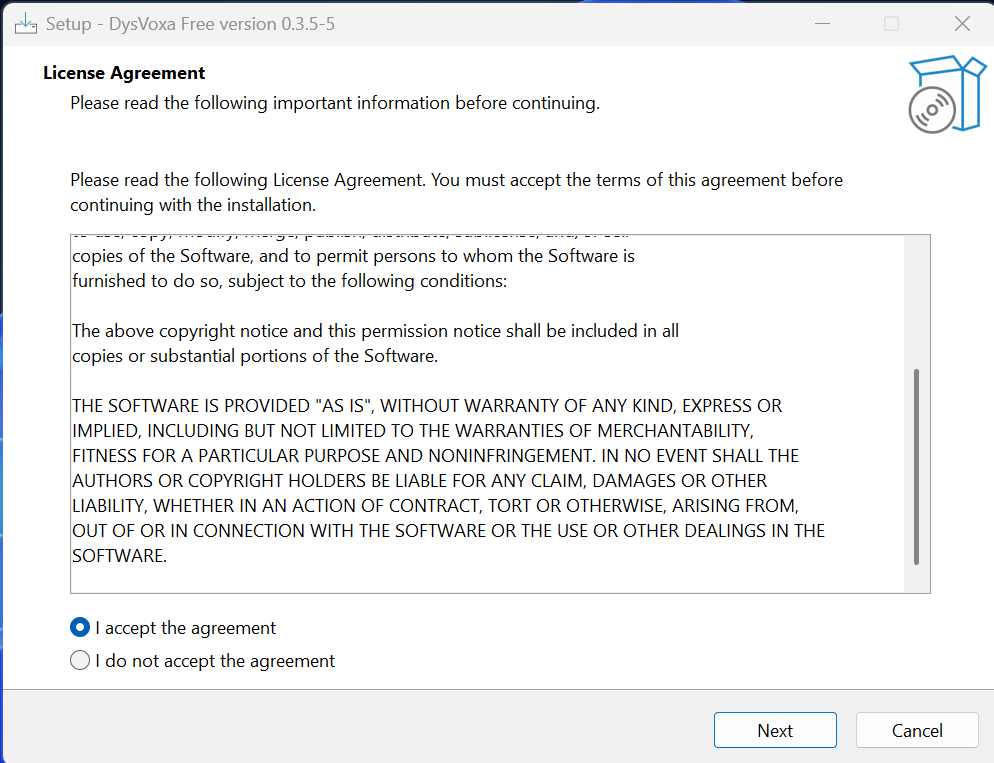Click the Cancel button
Viewport: 994px width, 763px height.
pyautogui.click(x=917, y=730)
